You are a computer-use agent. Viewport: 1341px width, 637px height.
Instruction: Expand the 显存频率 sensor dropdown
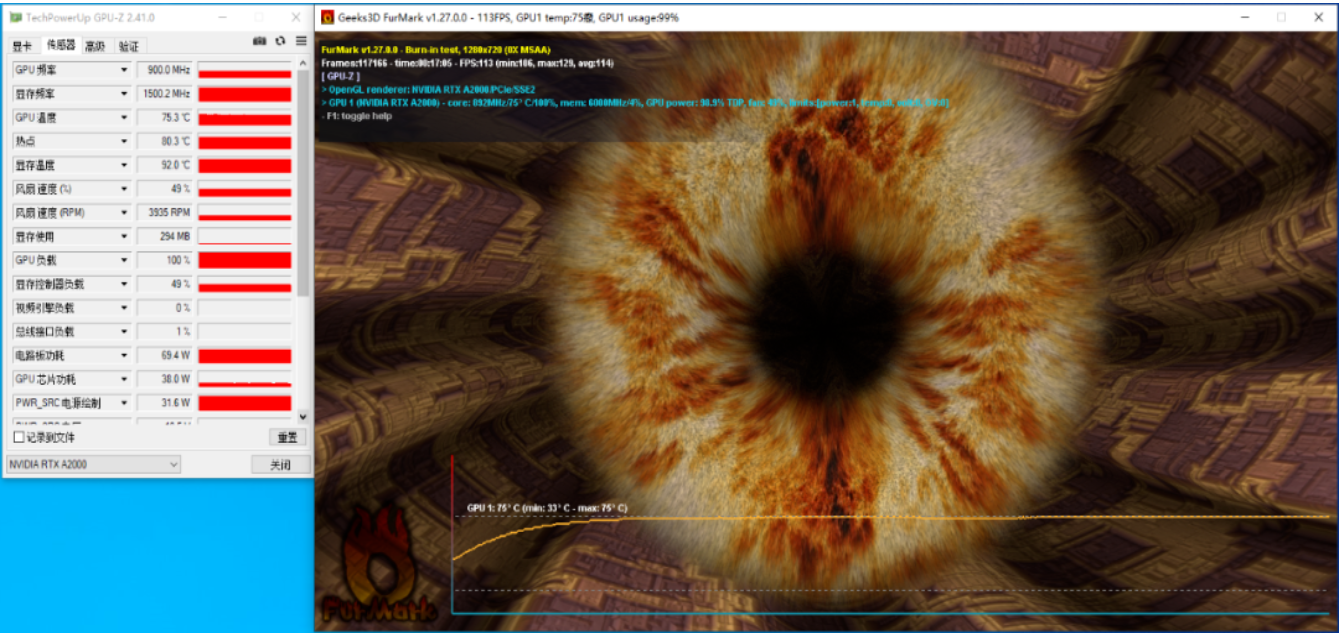pyautogui.click(x=124, y=94)
